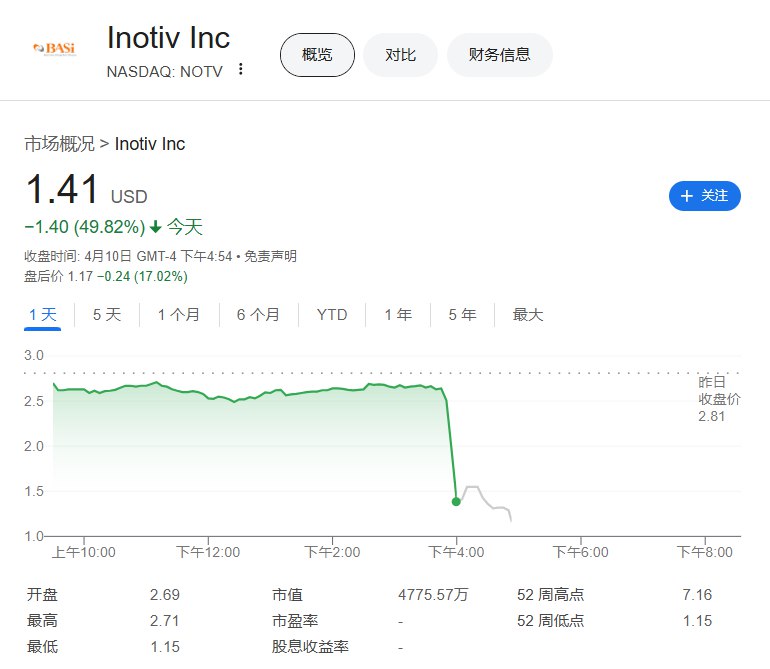The width and height of the screenshot is (770, 669).
Task: Follow the stock with the 关注 button
Action: [x=705, y=196]
